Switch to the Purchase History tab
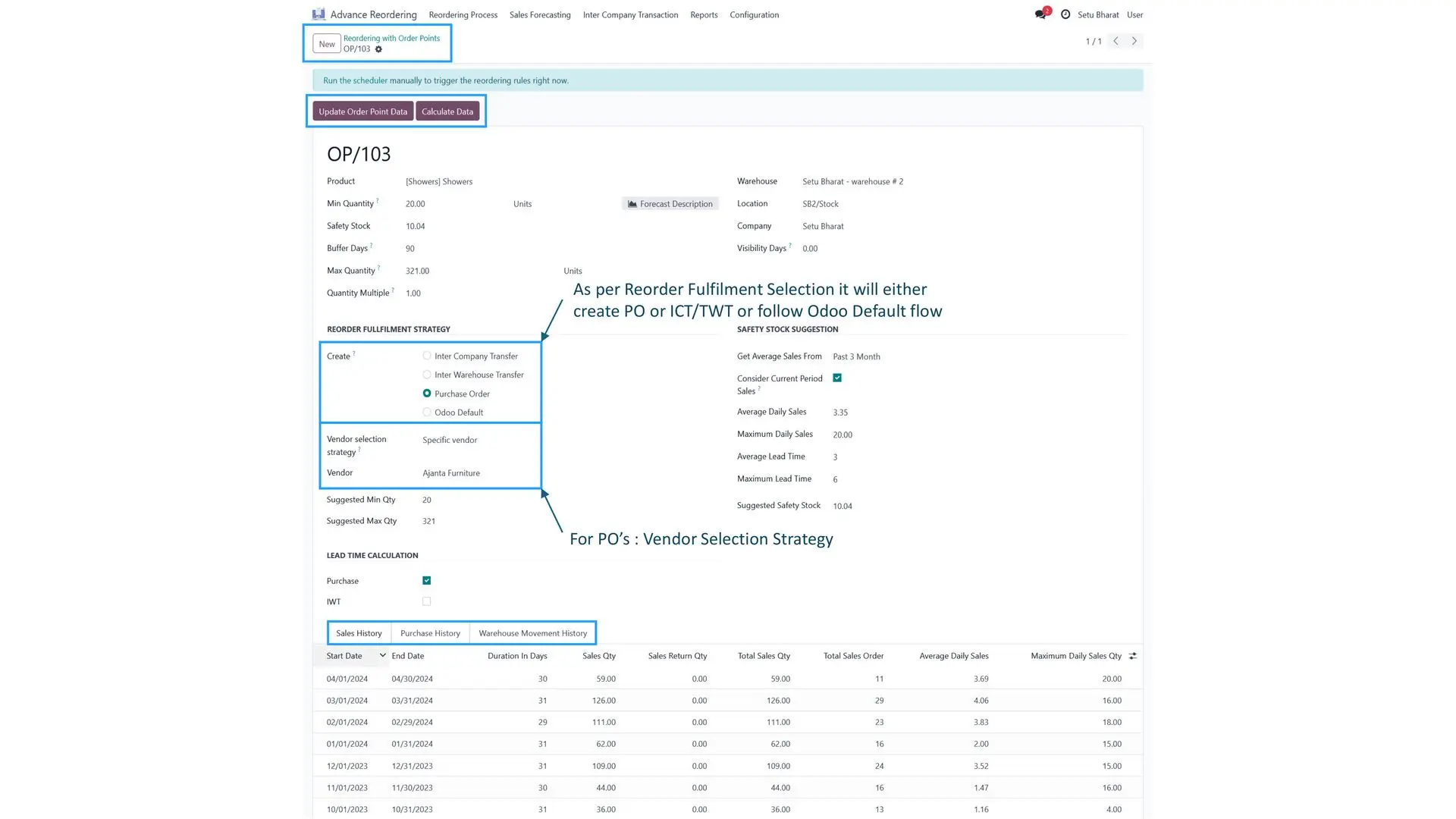 430,633
